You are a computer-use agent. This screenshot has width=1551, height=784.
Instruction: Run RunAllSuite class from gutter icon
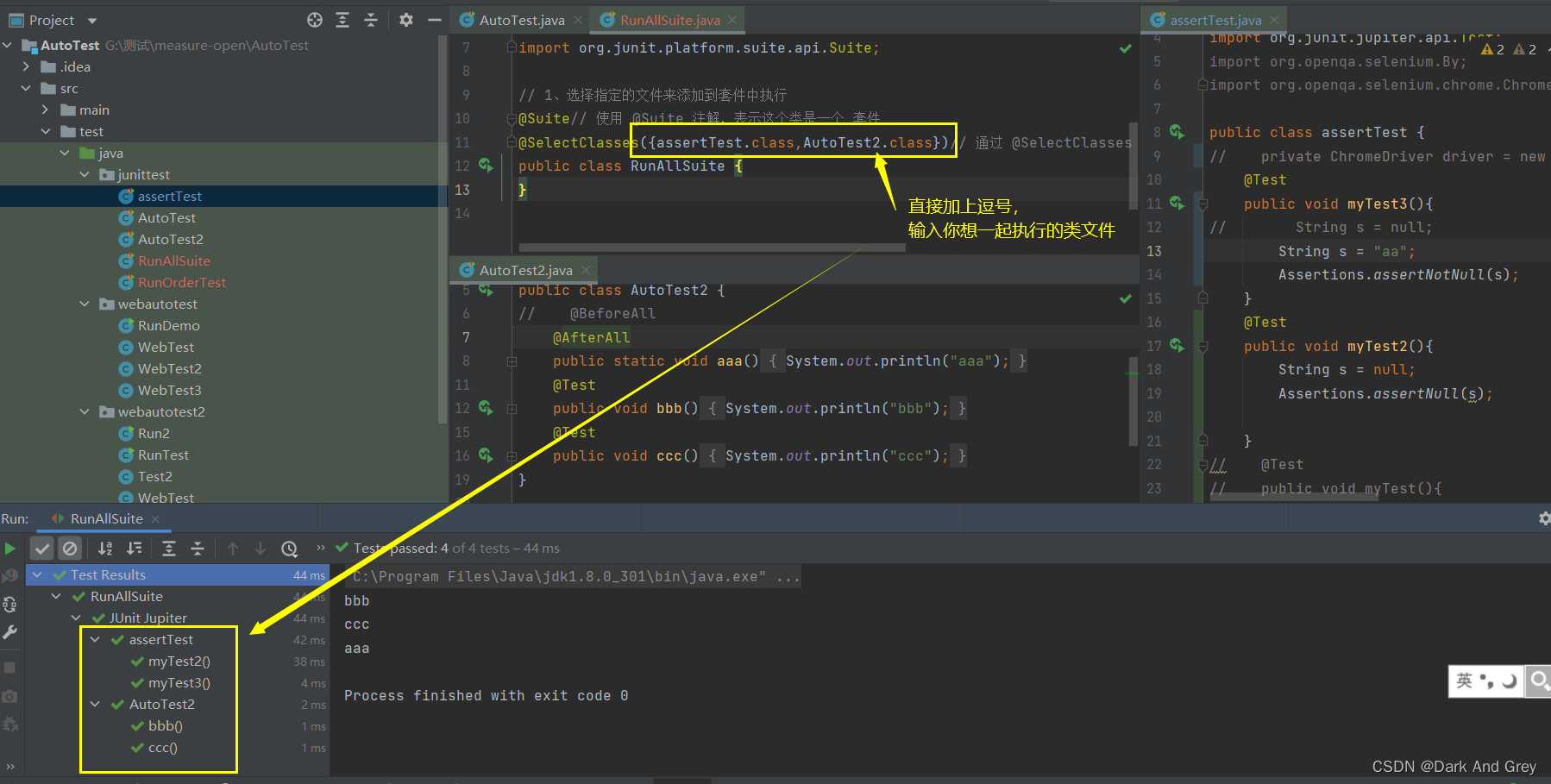(486, 165)
